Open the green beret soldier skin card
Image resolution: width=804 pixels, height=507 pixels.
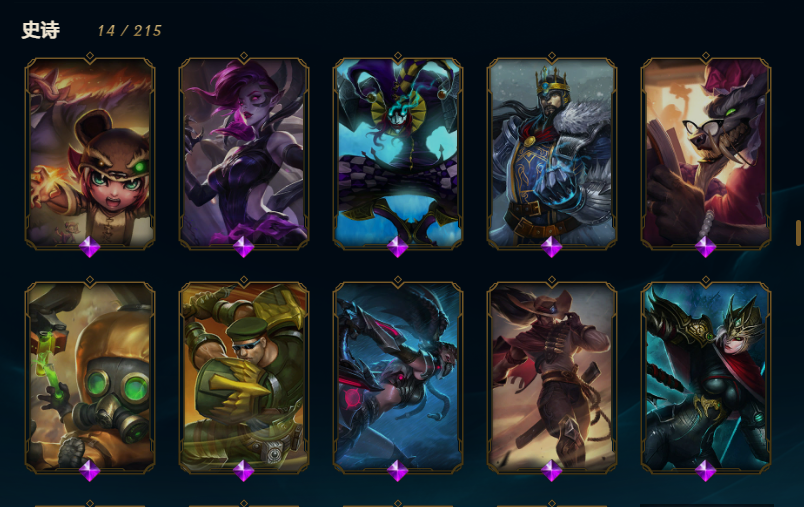click(x=244, y=376)
